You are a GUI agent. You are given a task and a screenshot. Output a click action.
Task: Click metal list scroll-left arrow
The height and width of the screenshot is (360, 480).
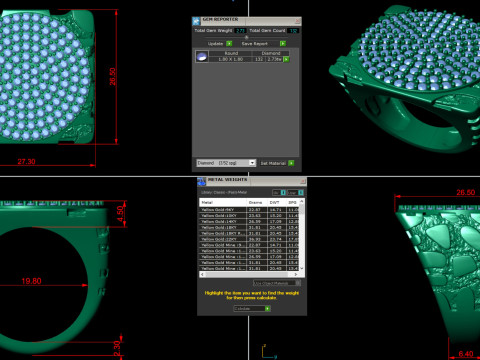(x=202, y=274)
